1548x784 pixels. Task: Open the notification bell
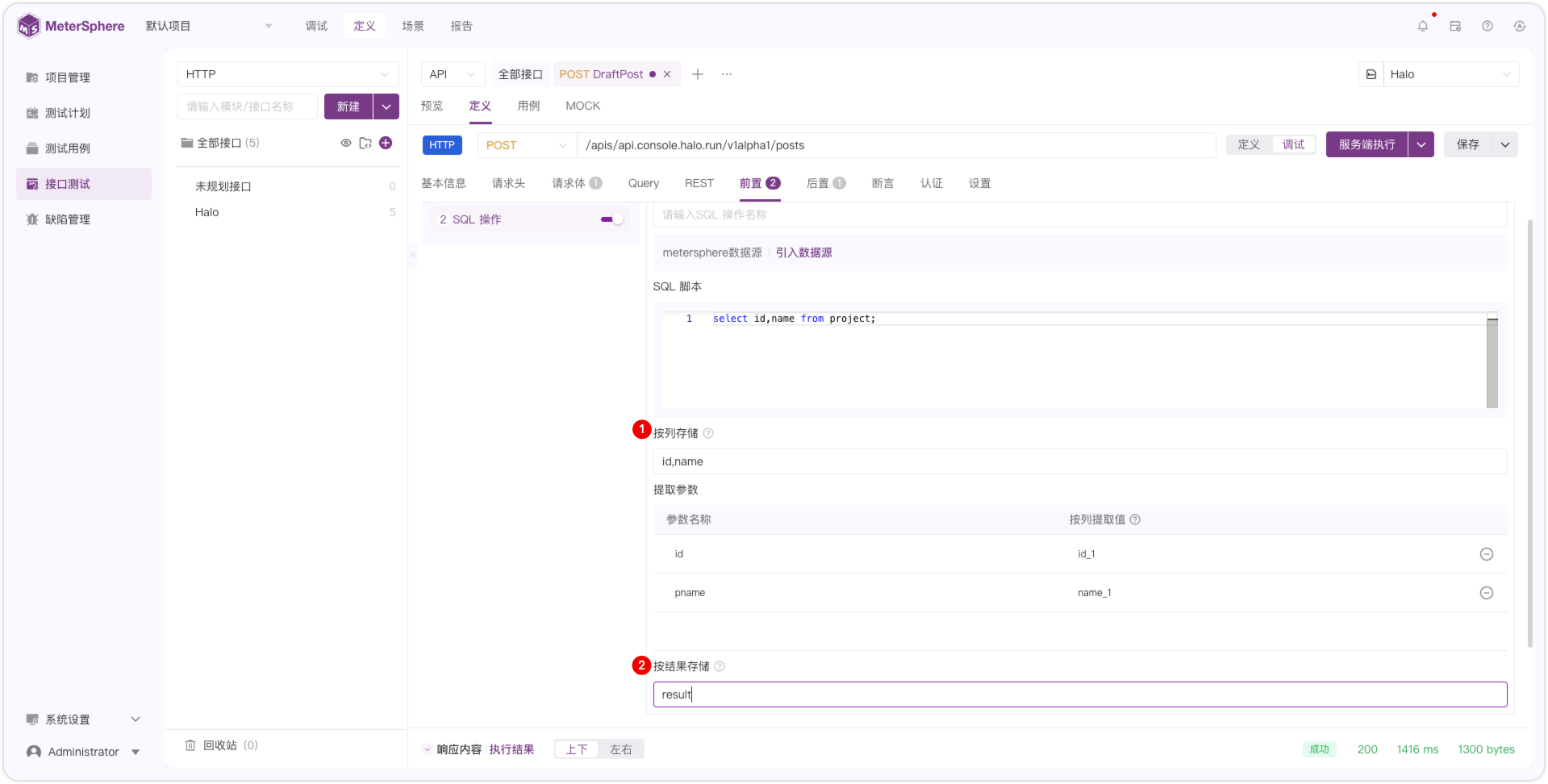(1422, 26)
